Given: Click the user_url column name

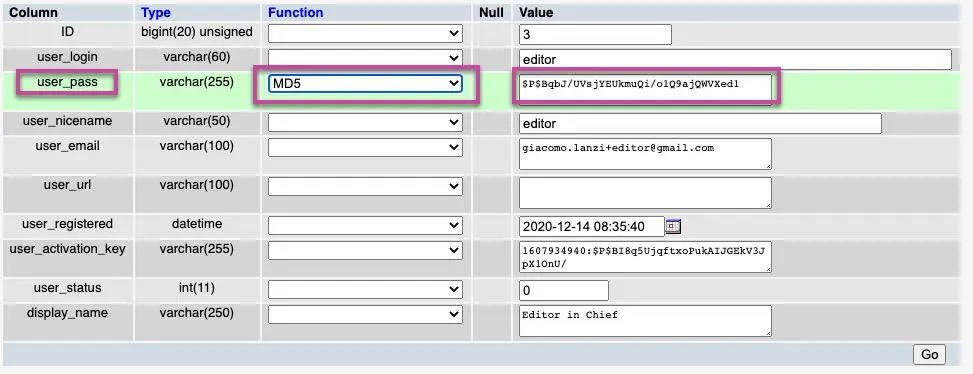Looking at the screenshot, I should (68, 184).
